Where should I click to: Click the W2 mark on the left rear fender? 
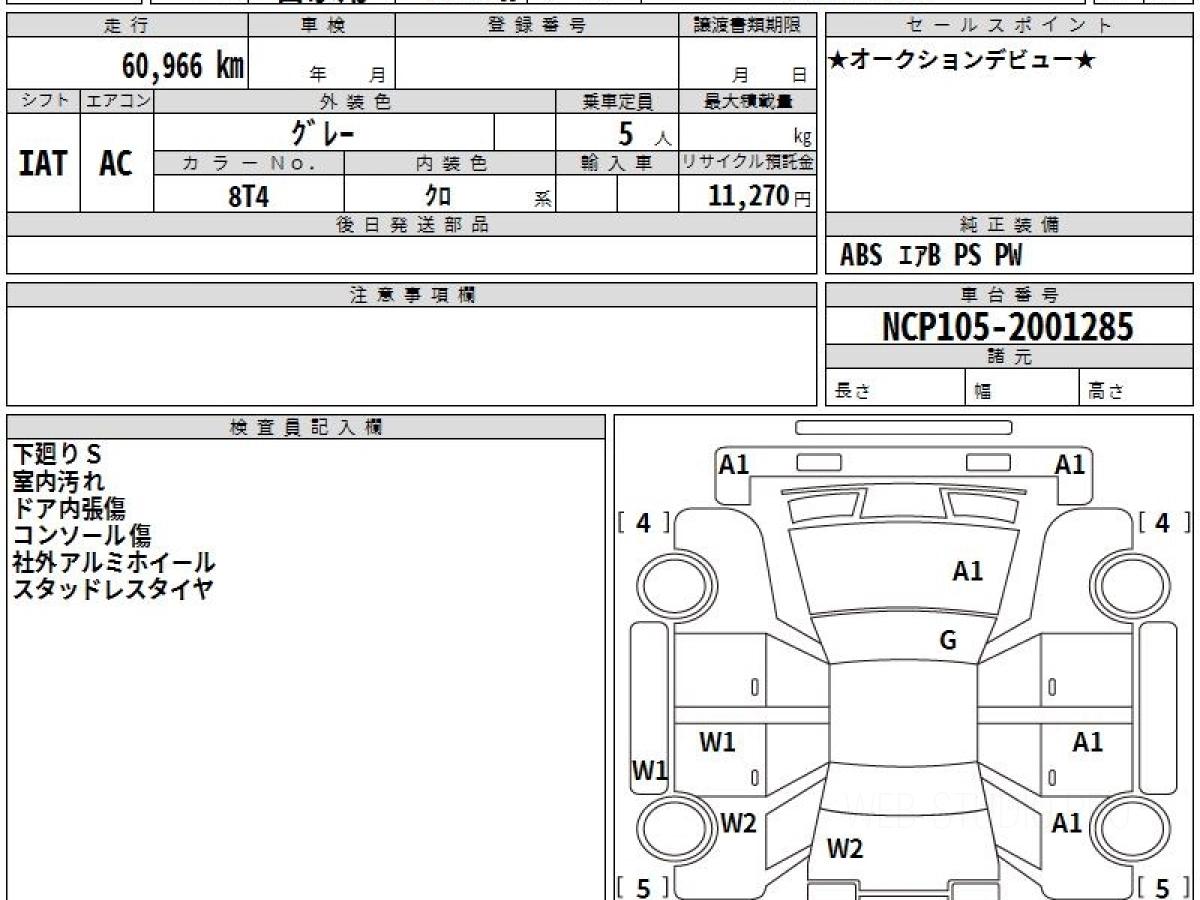(738, 824)
